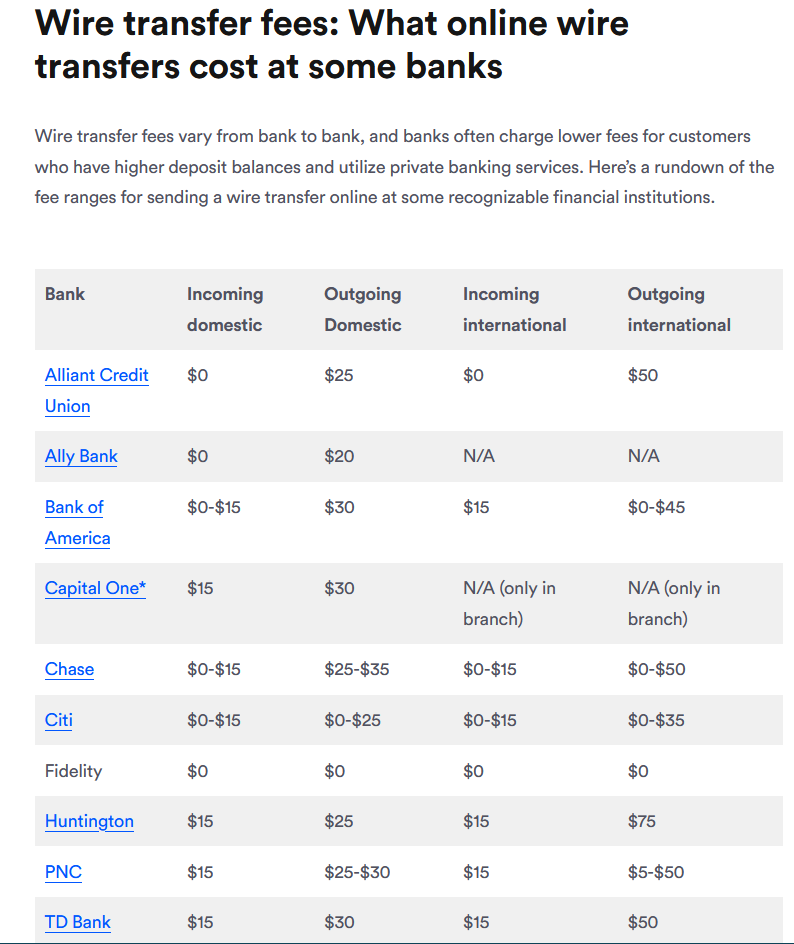Open the Huntington link
Image resolution: width=794 pixels, height=944 pixels.
tap(89, 821)
